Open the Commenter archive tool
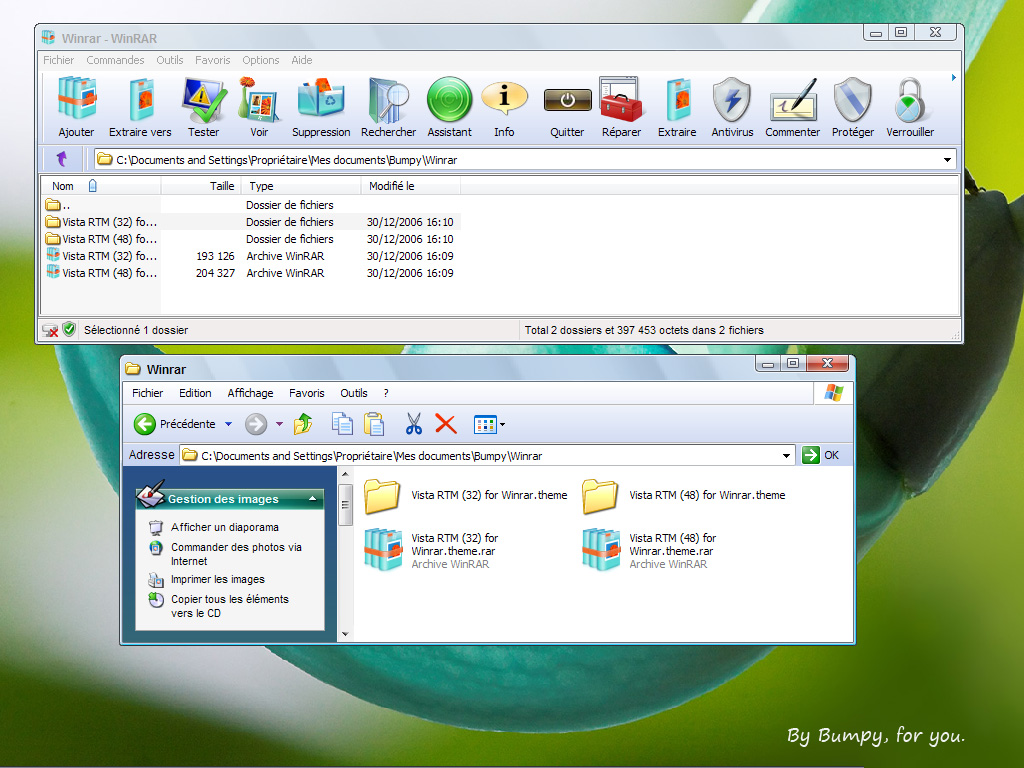 pyautogui.click(x=792, y=100)
